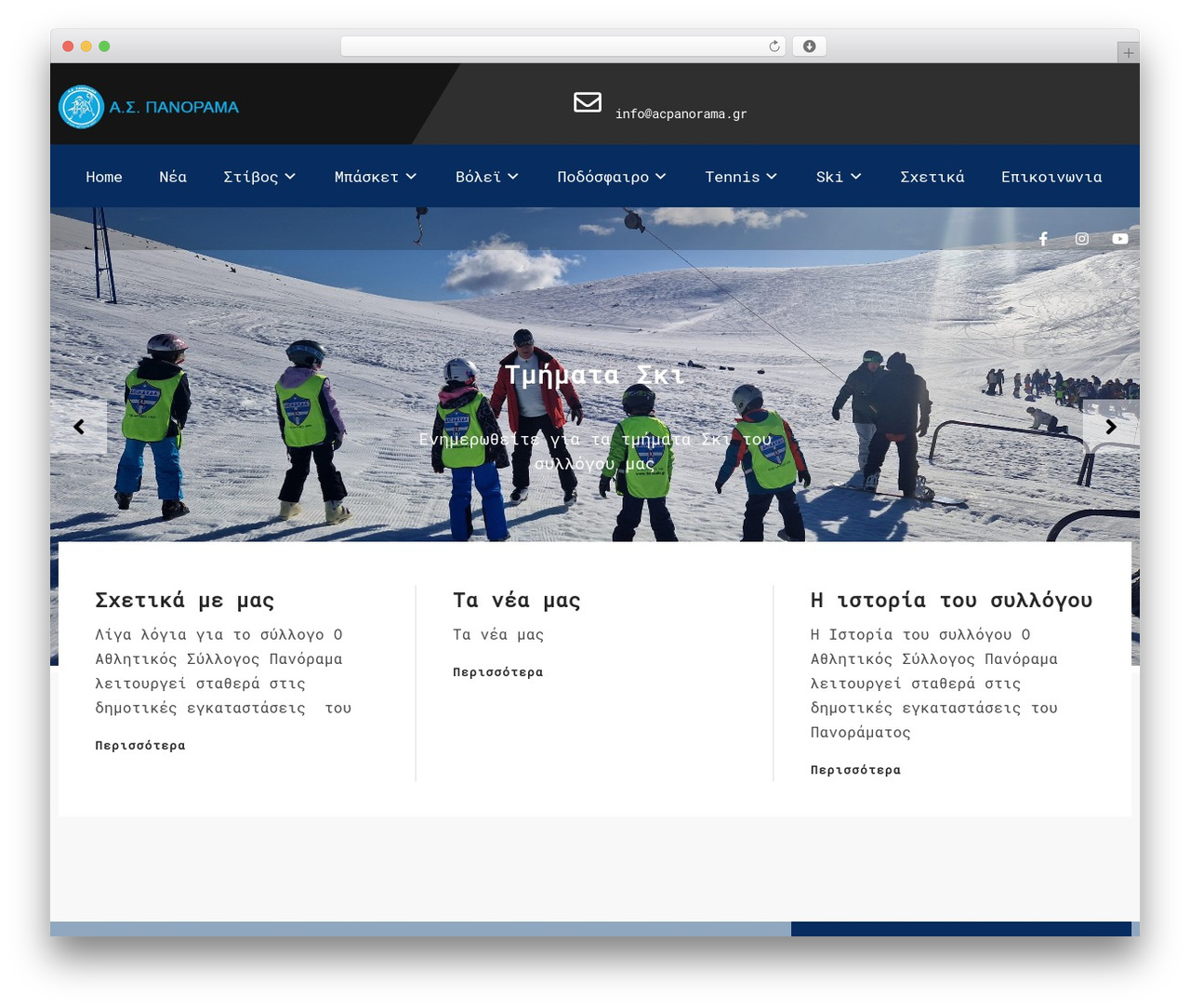Image resolution: width=1190 pixels, height=1008 pixels.
Task: Click the Τα νέα μας heading
Action: (x=517, y=601)
